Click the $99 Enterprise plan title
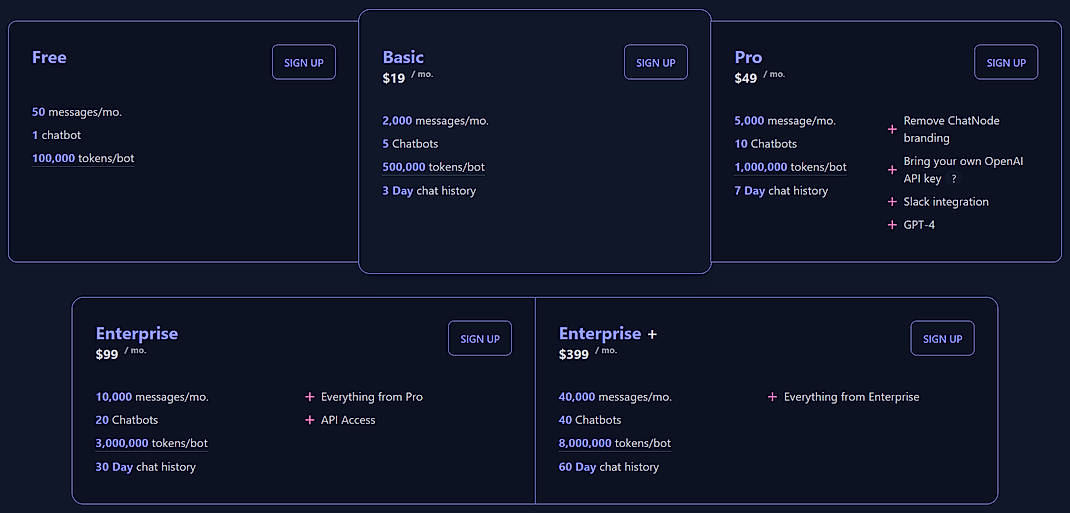Image resolution: width=1070 pixels, height=513 pixels. (x=136, y=334)
